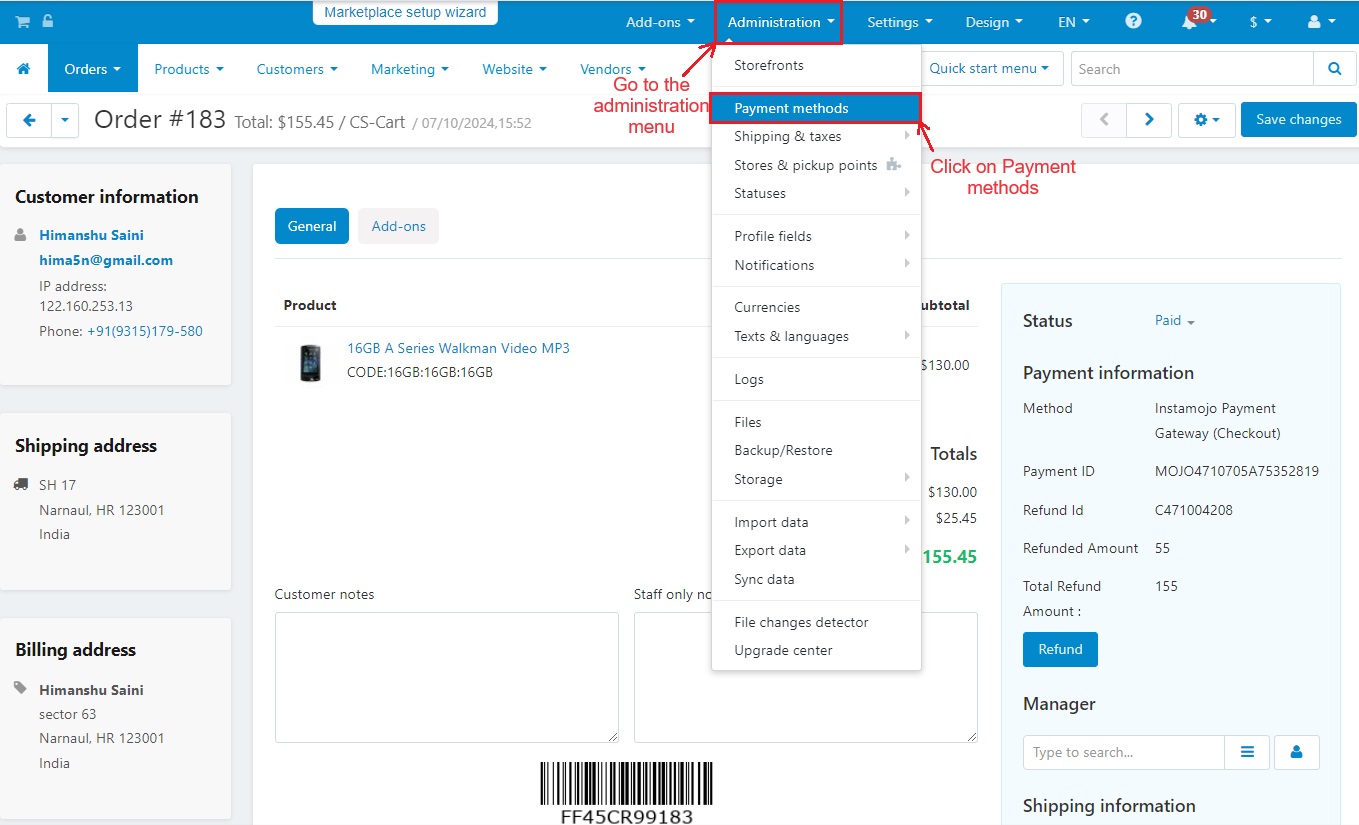Click the hima5n@gmail.com email link

[x=106, y=260]
